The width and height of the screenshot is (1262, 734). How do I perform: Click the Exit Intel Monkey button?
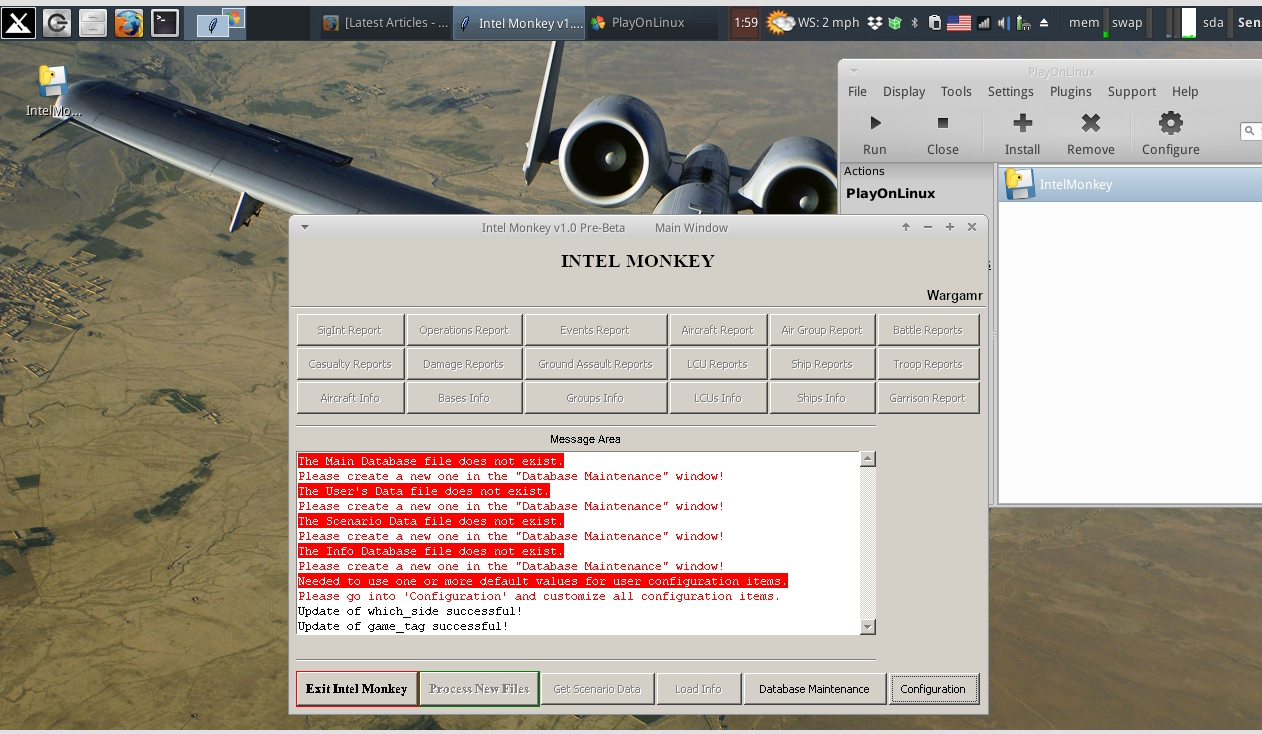(357, 689)
